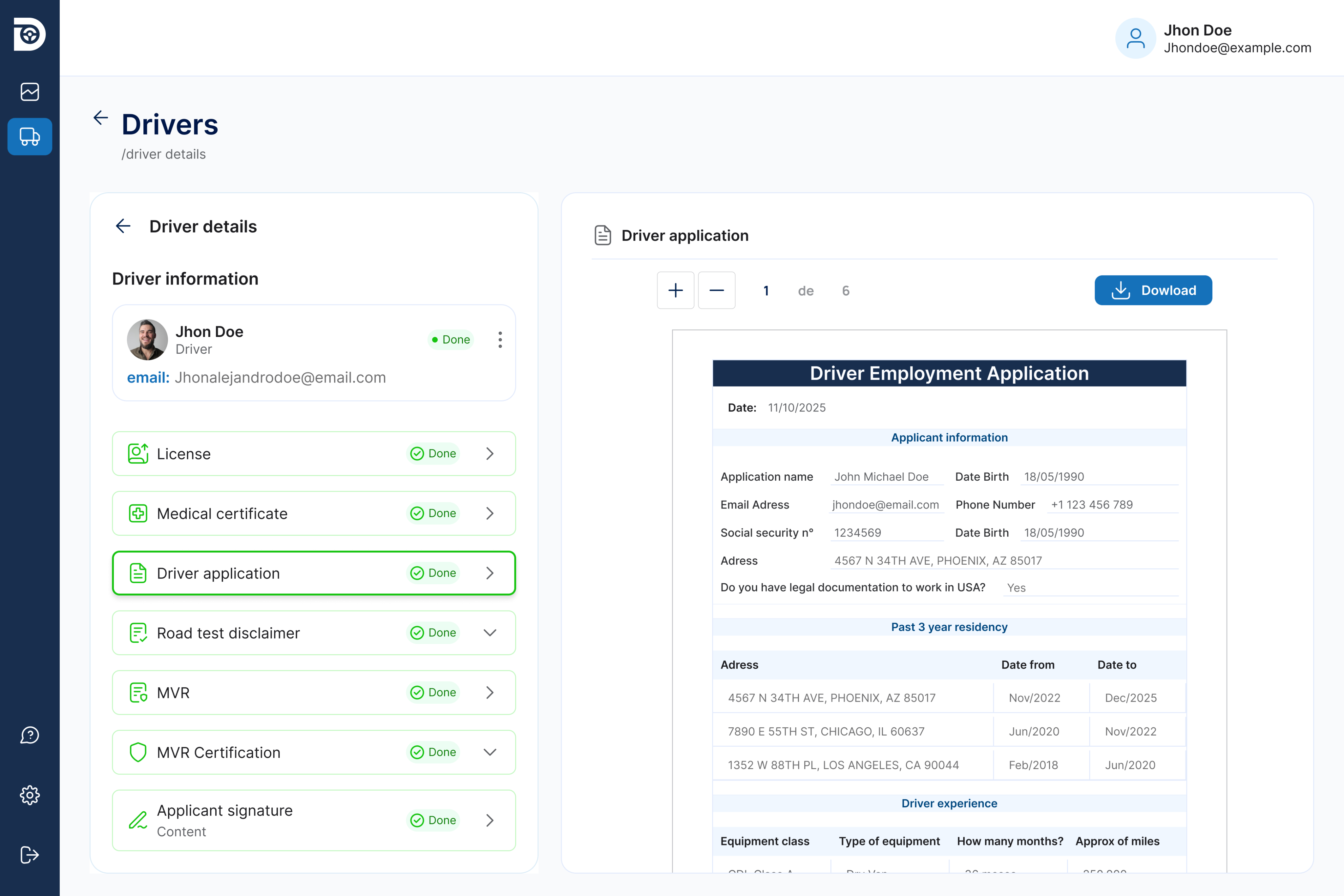1344x896 pixels.
Task: Click back arrow next to Drivers title
Action: click(x=101, y=118)
